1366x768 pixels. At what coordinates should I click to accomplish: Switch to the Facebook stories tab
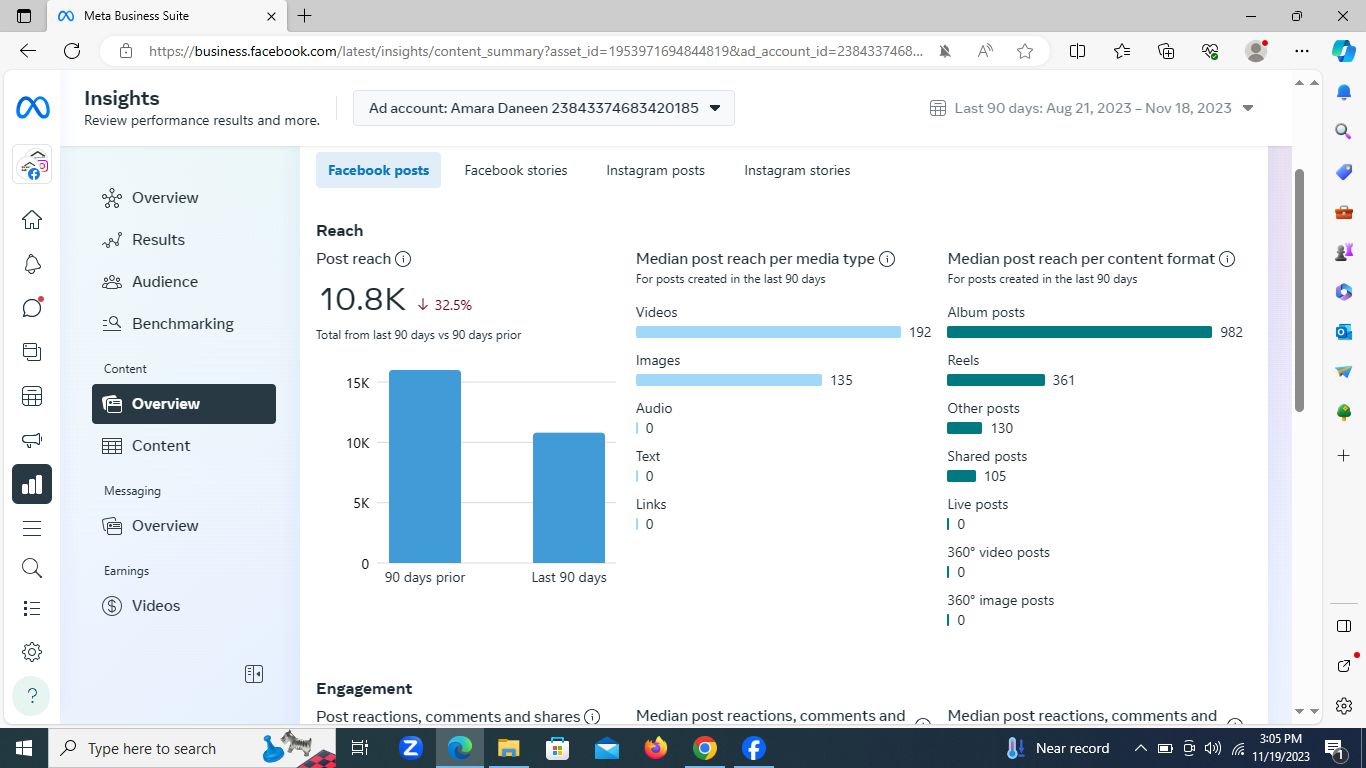coord(516,170)
